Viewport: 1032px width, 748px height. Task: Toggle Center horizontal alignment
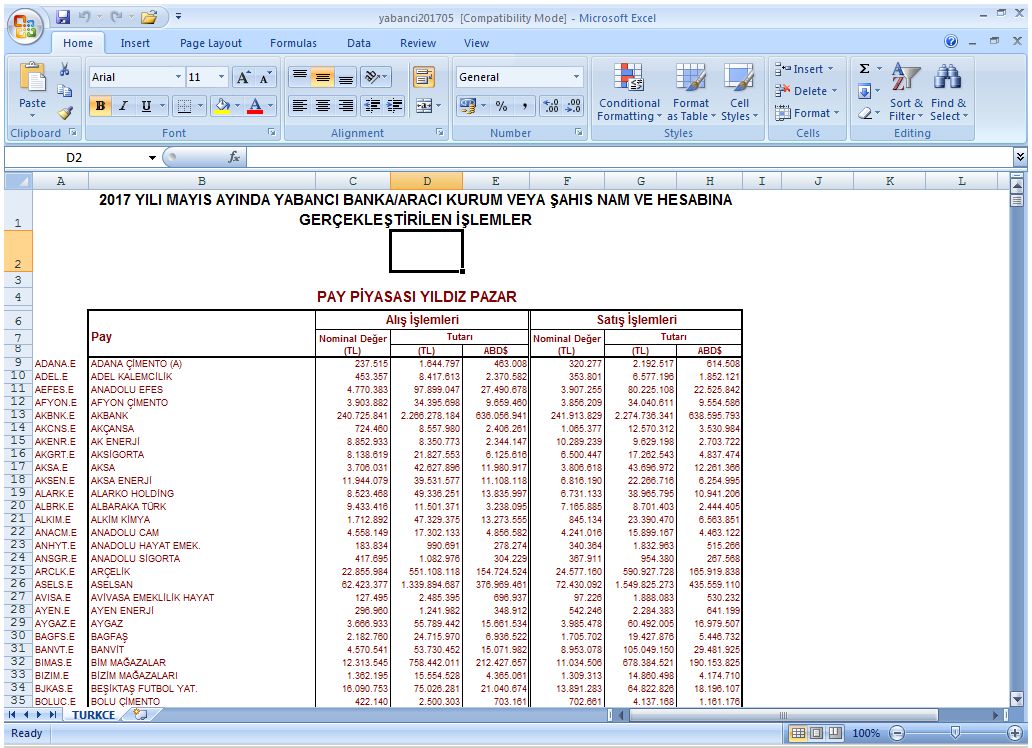pos(322,105)
